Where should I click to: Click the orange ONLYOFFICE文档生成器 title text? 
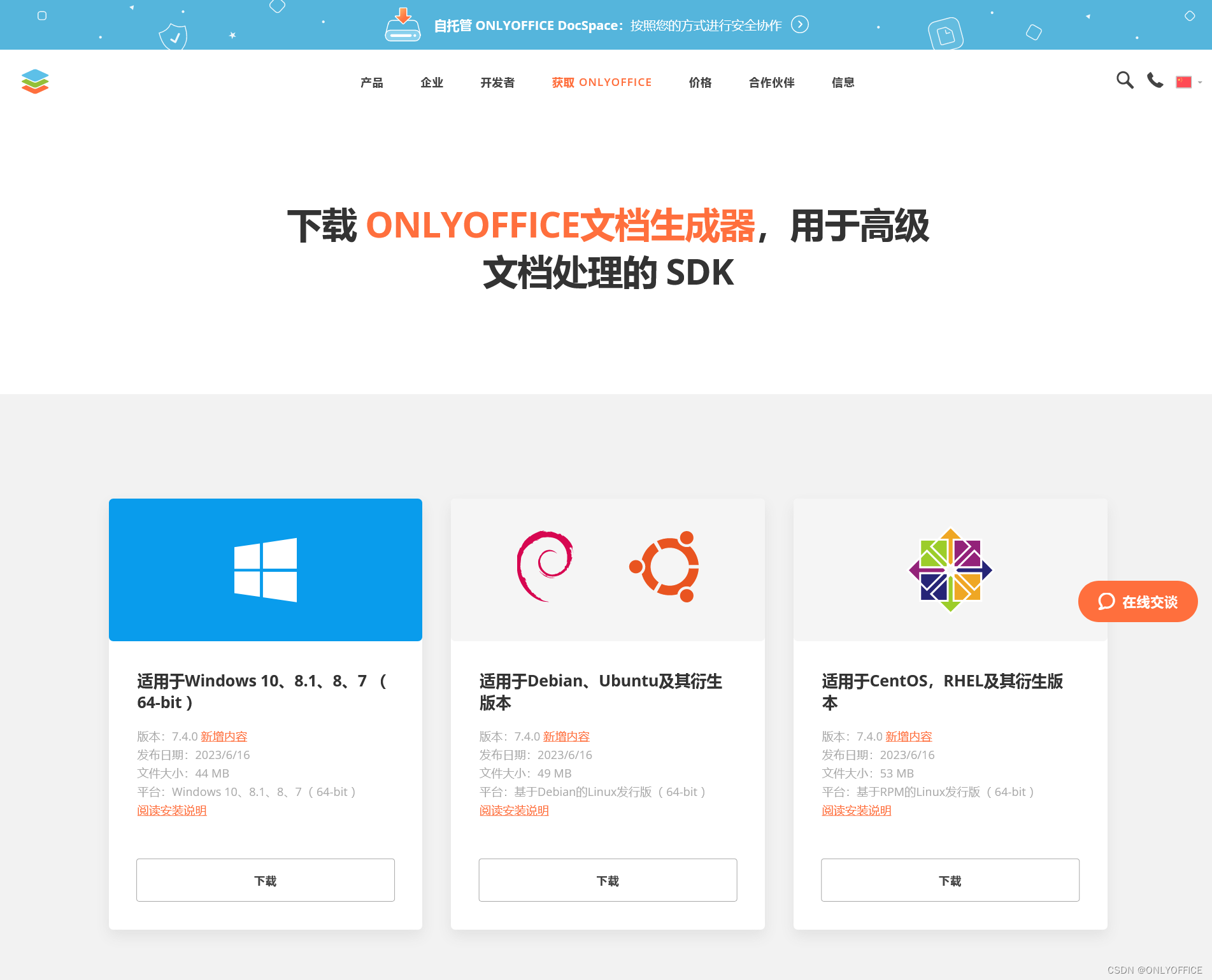pos(560,225)
